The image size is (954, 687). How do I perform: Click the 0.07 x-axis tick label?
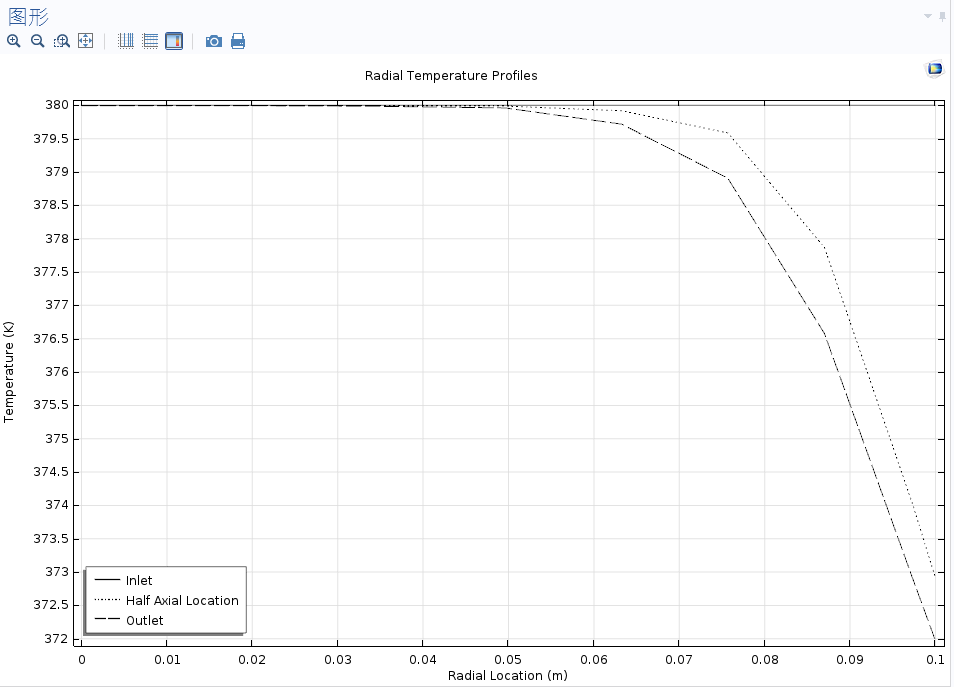point(678,660)
